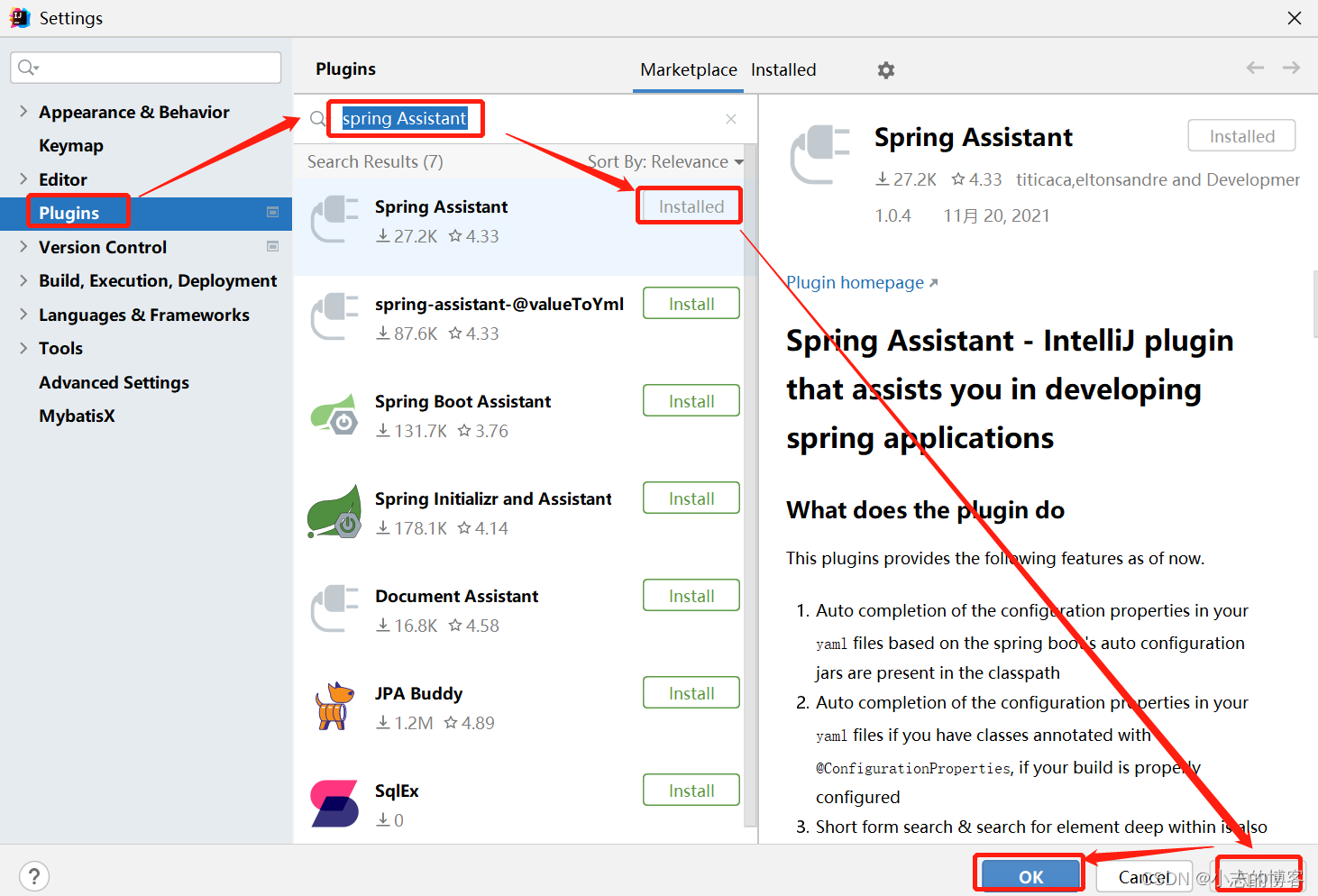Click the large Spring Assistant detail icon
The image size is (1318, 896).
coord(820,155)
